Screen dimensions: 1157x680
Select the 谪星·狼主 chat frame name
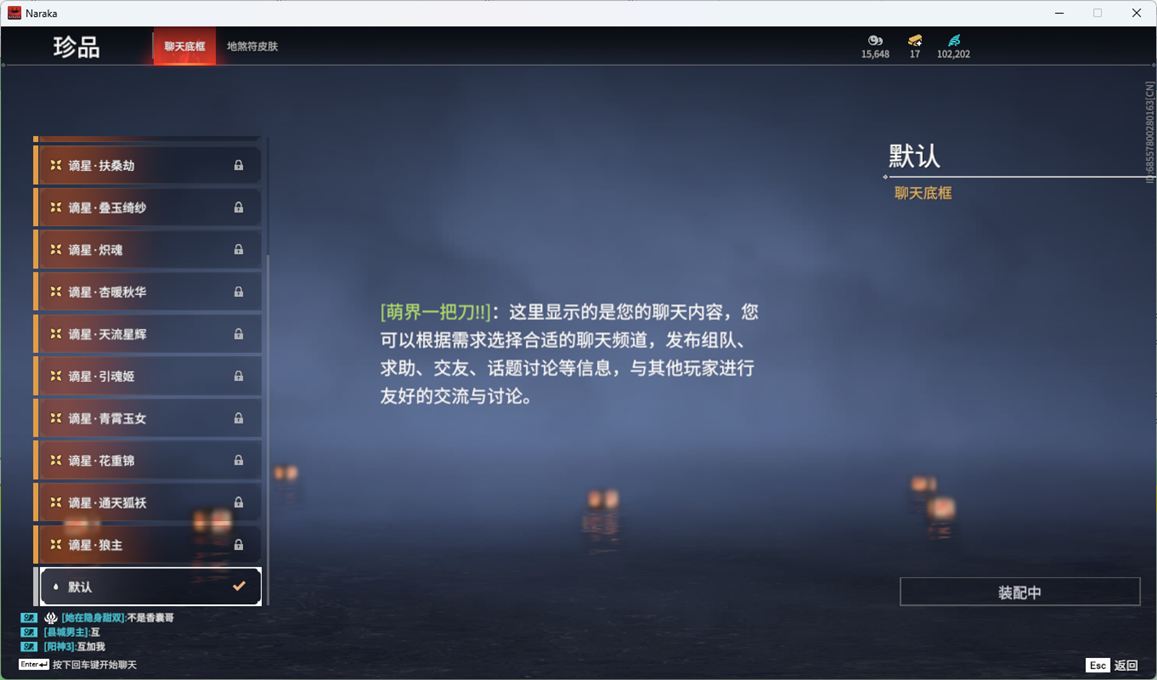(95, 544)
